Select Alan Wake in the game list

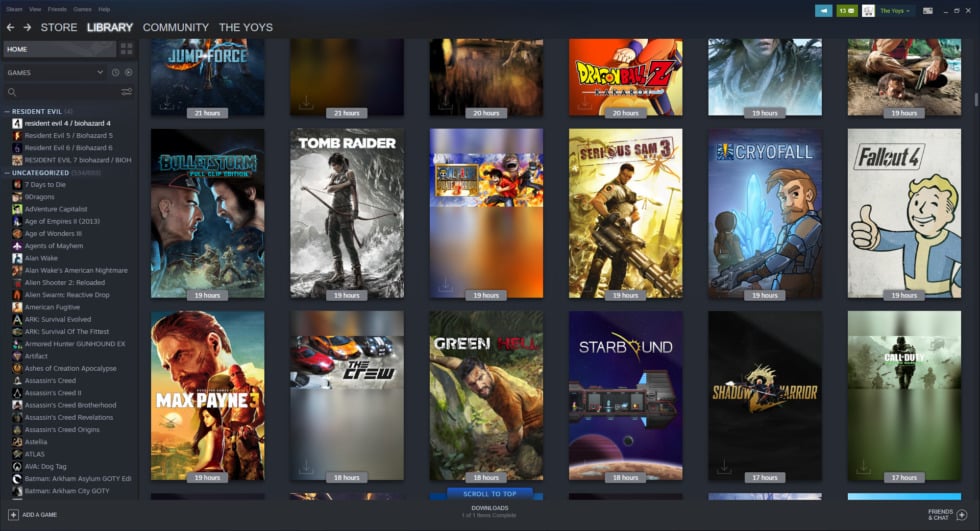42,258
